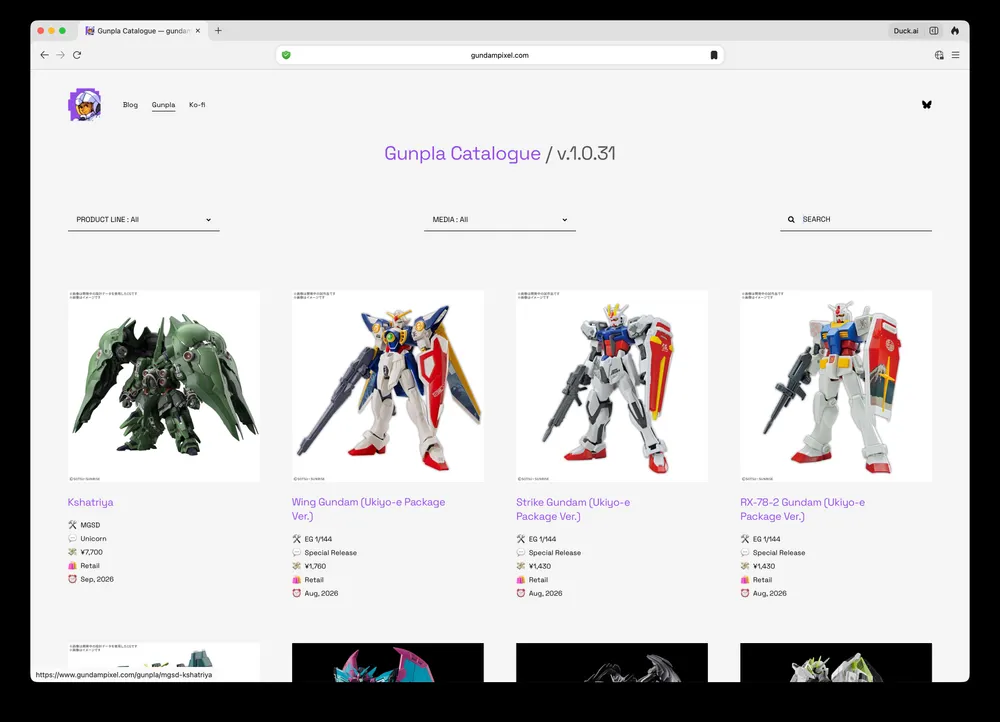
Task: Click the green shield privacy icon
Action: pyautogui.click(x=286, y=55)
